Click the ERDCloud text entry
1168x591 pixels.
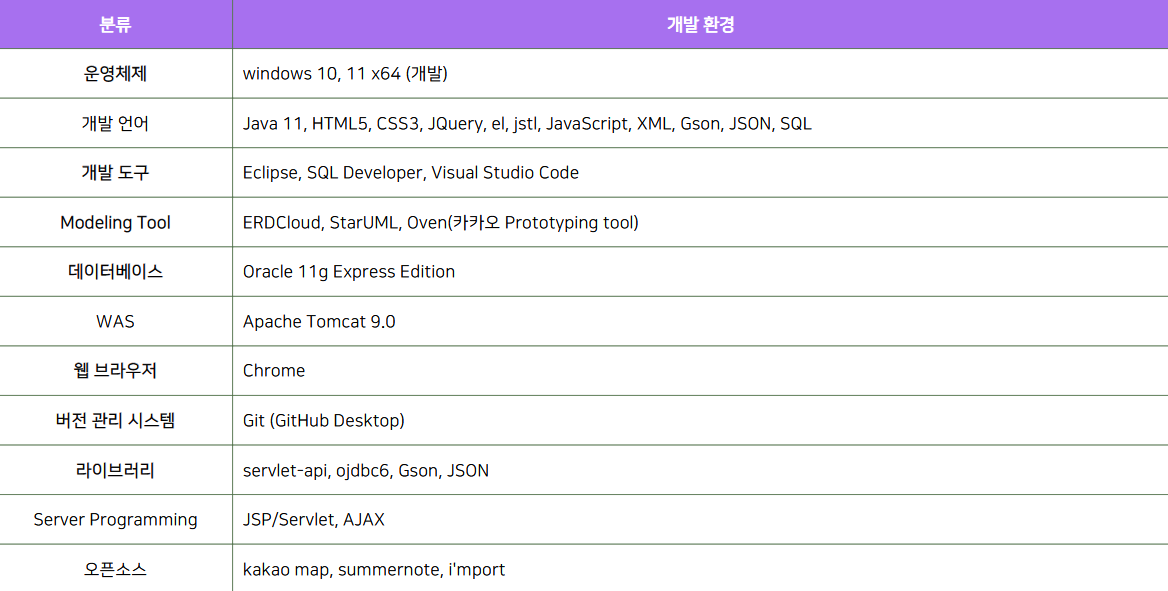point(283,222)
